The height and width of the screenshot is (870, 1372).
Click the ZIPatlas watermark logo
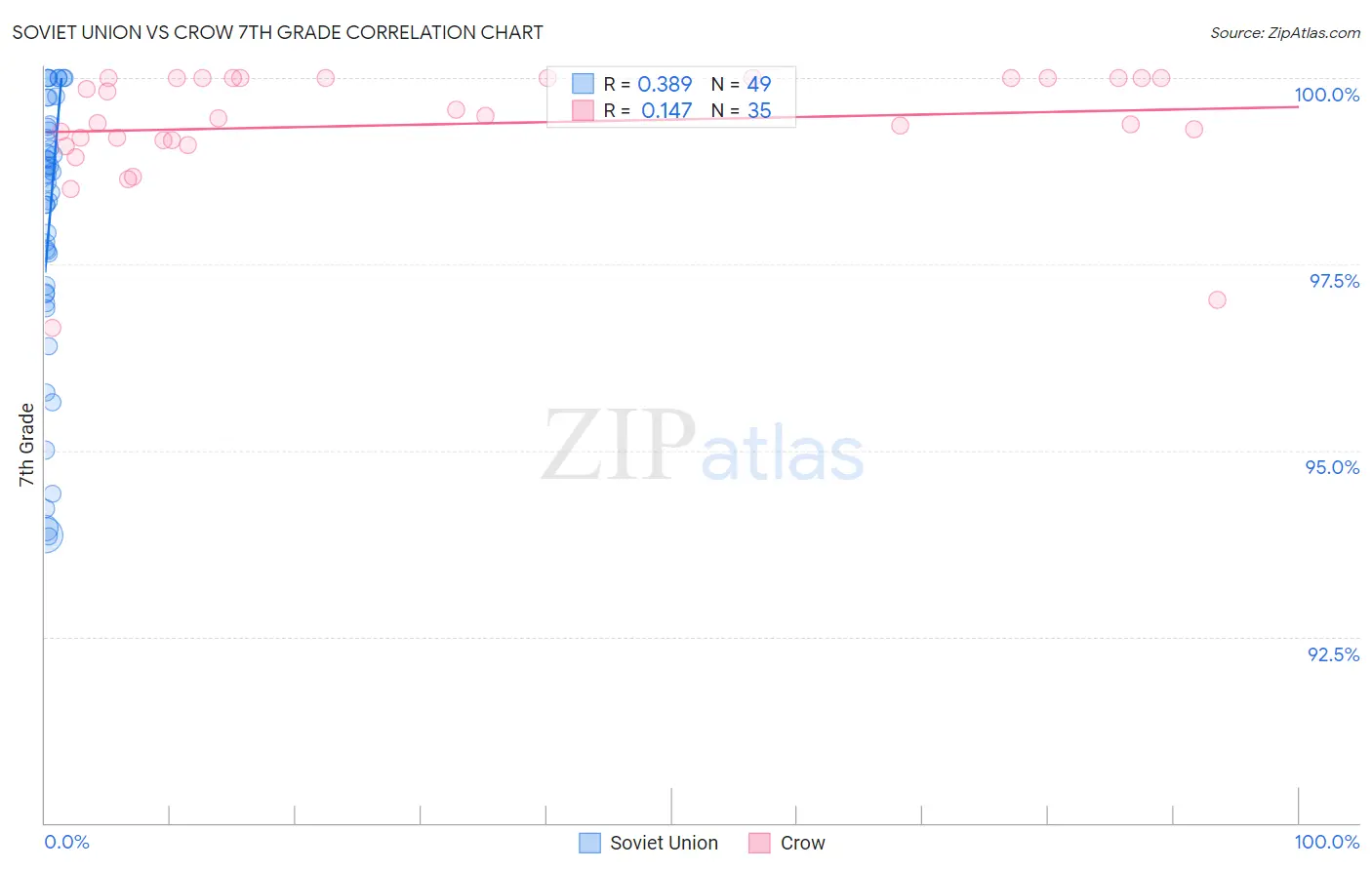tap(703, 447)
